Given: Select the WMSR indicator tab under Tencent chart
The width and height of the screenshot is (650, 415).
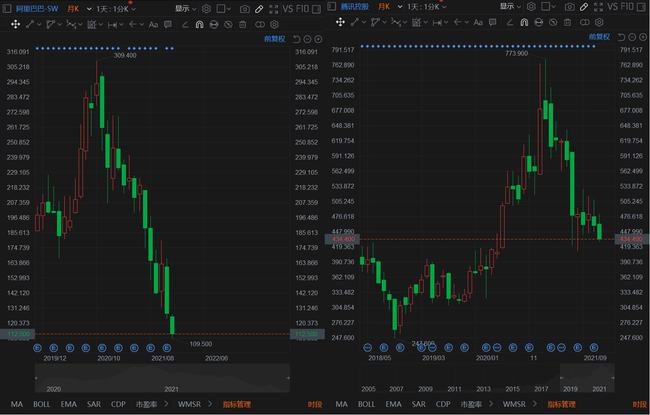Looking at the screenshot, I should (514, 404).
